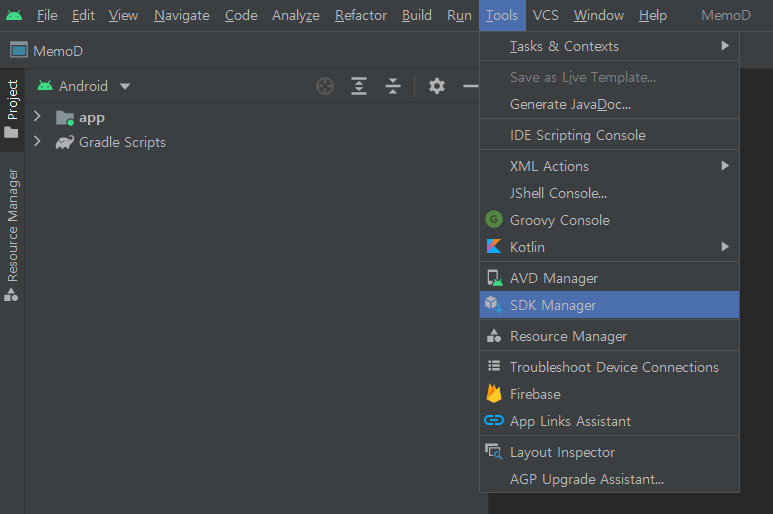Expand the Gradle Scripts node

pos(37,141)
